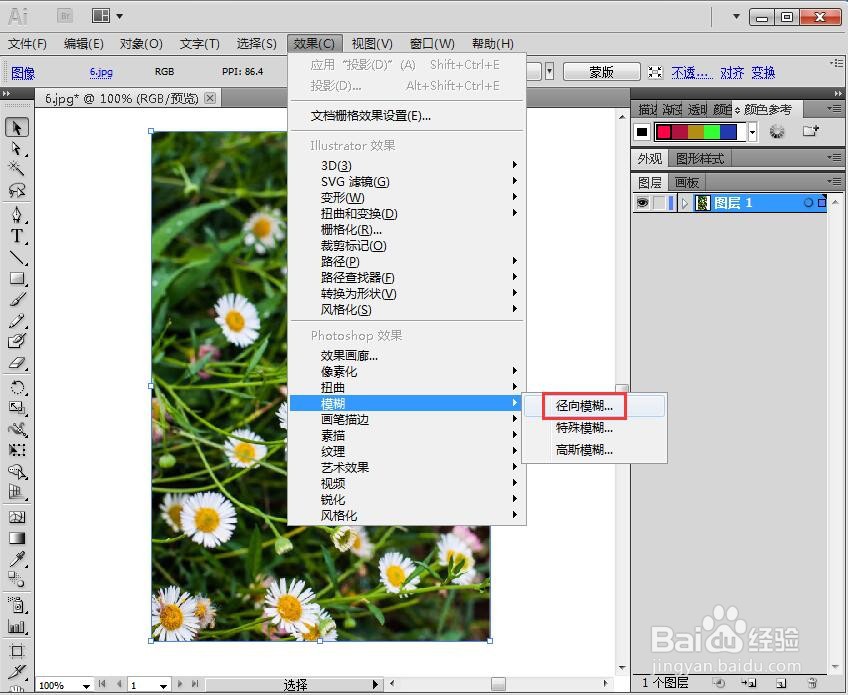The image size is (848, 695).
Task: Select the Paintbrush tool
Action: point(17,299)
